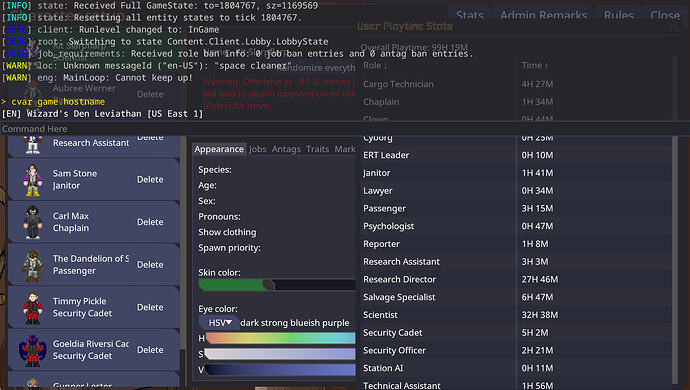Click the dark strong blueish purple text
Image resolution: width=690 pixels, height=390 pixels.
295,323
